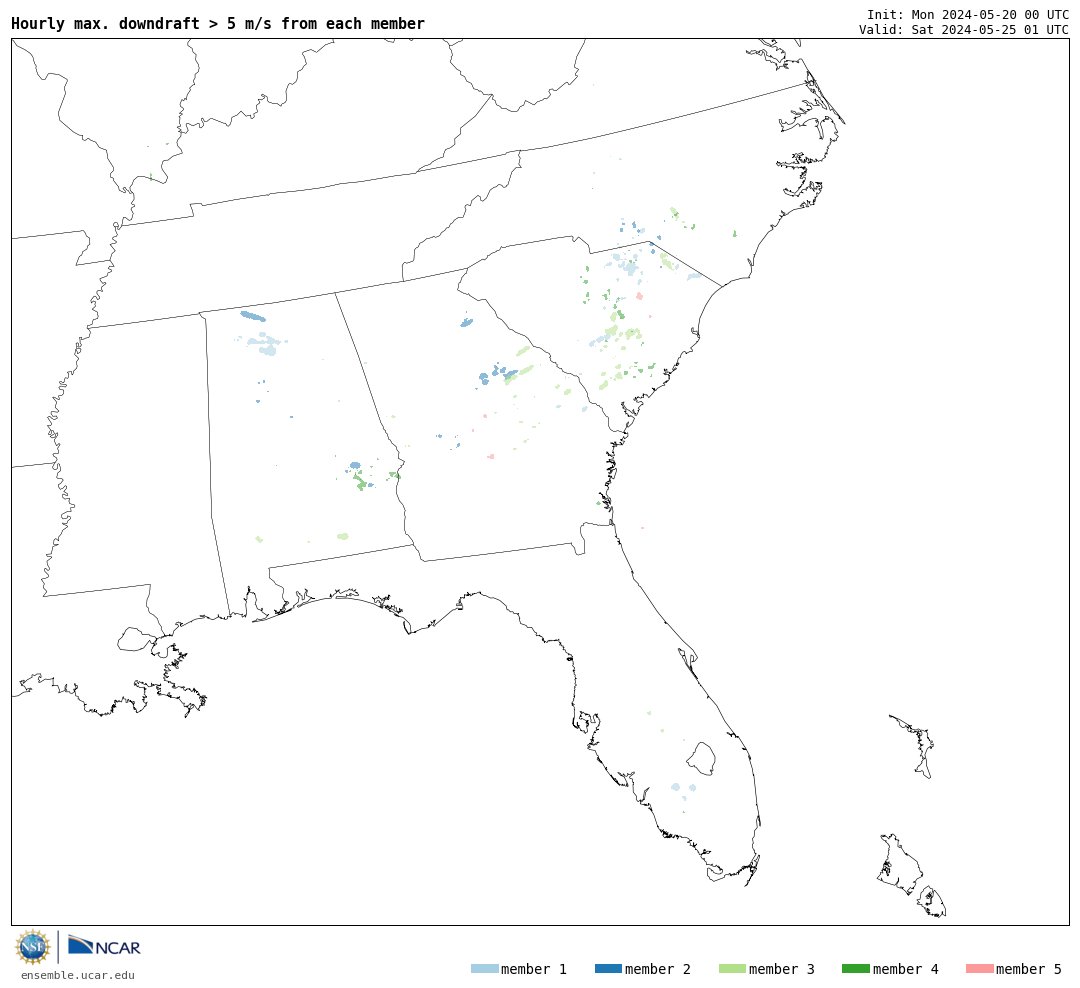Image resolution: width=1080 pixels, height=988 pixels.
Task: Click the member 5 pink swatch
Action: 979,969
